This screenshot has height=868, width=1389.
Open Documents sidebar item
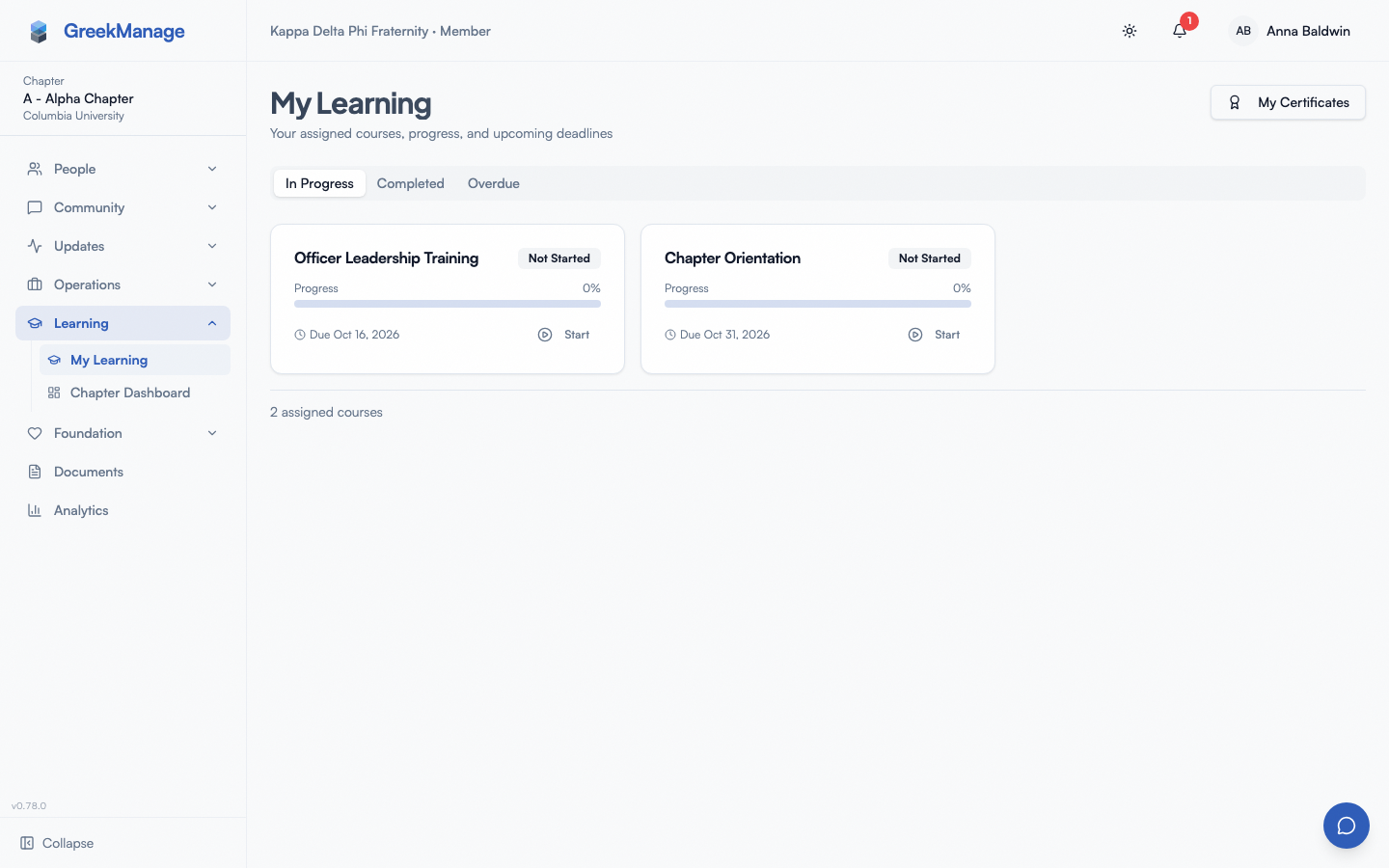pos(123,472)
